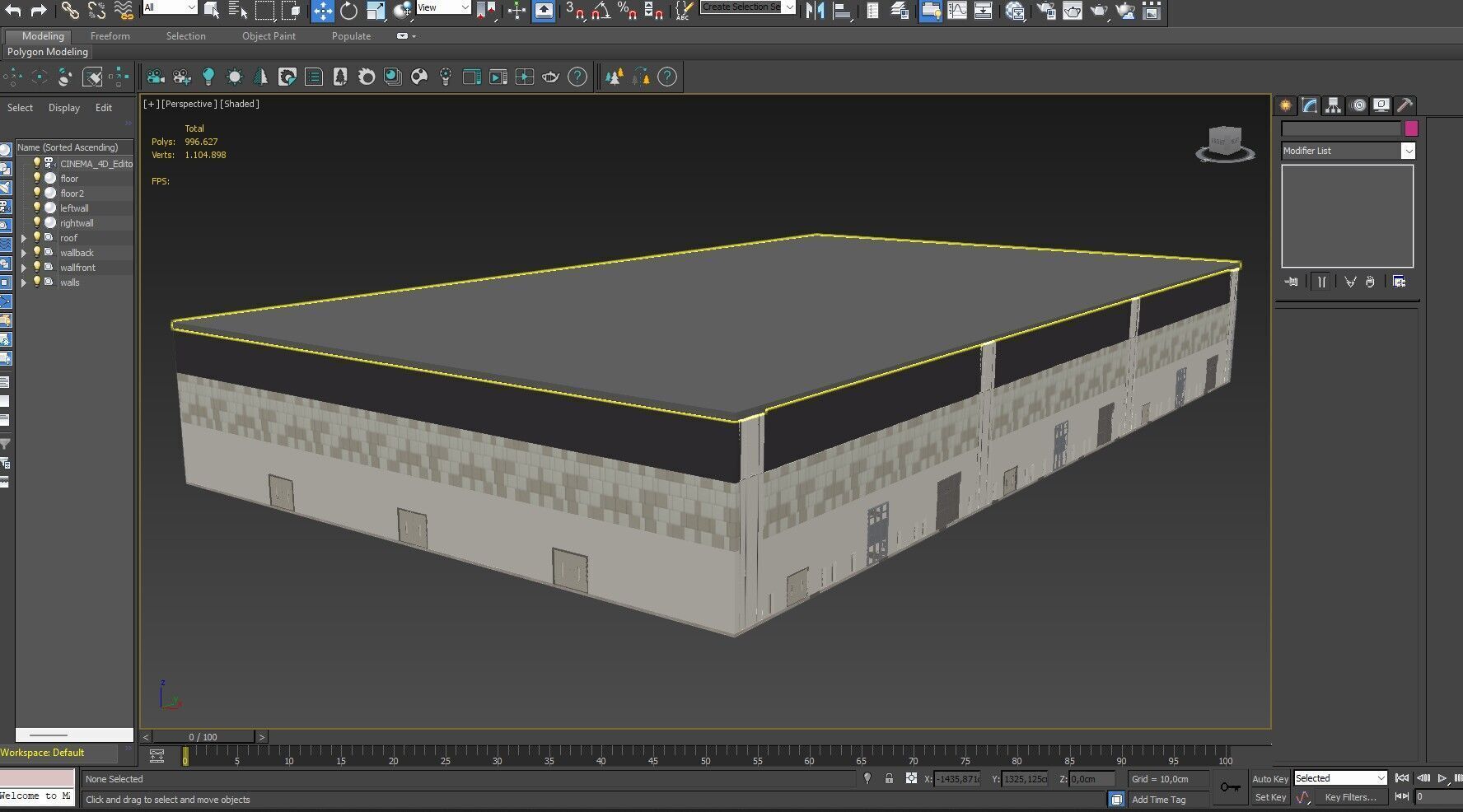1463x812 pixels.
Task: Open the Modify command panel tab
Action: (x=1310, y=105)
